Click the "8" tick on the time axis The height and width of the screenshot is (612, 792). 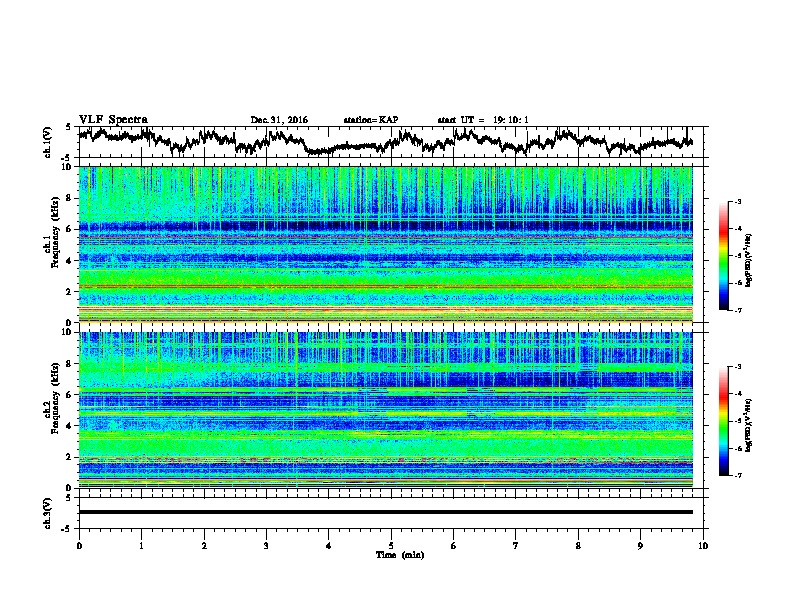(x=578, y=546)
